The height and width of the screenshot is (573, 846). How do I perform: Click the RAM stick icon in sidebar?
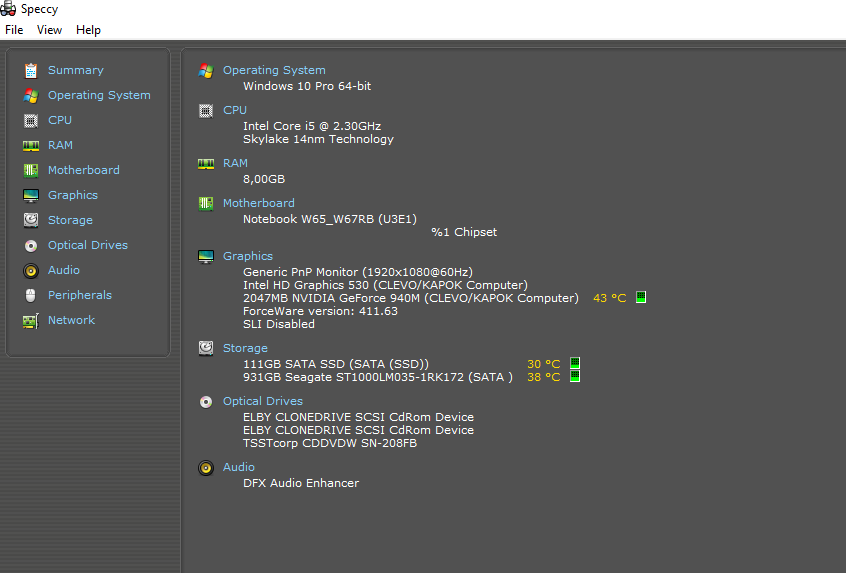tap(31, 145)
